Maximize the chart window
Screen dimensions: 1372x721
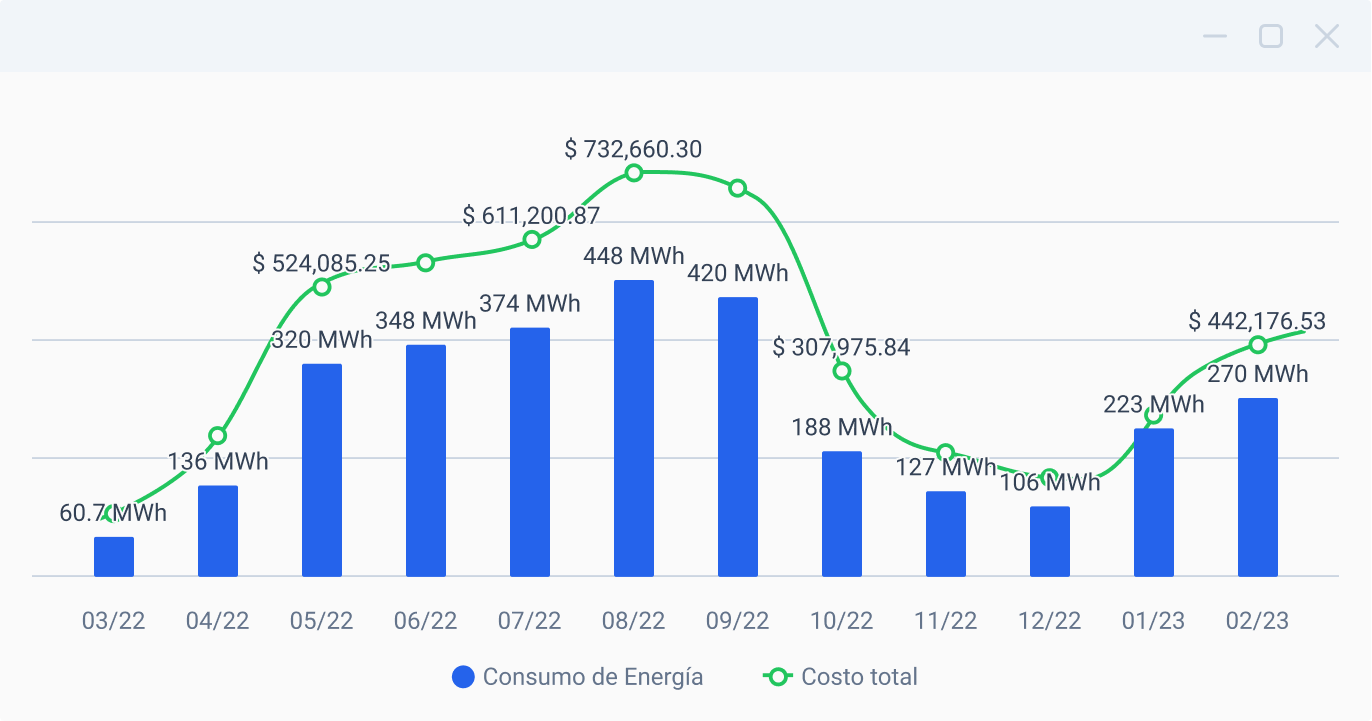1271,37
